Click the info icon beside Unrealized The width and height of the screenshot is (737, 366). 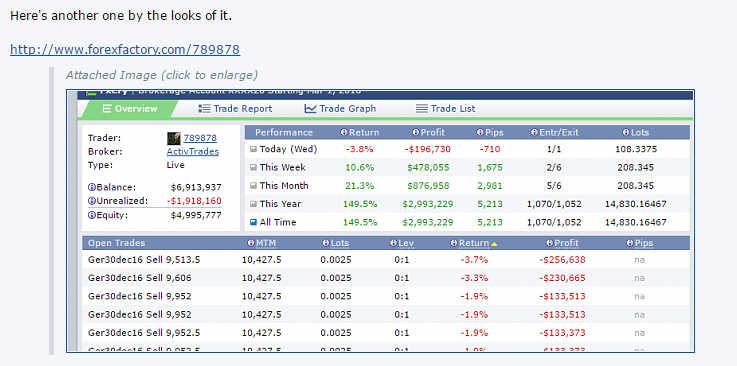(92, 201)
